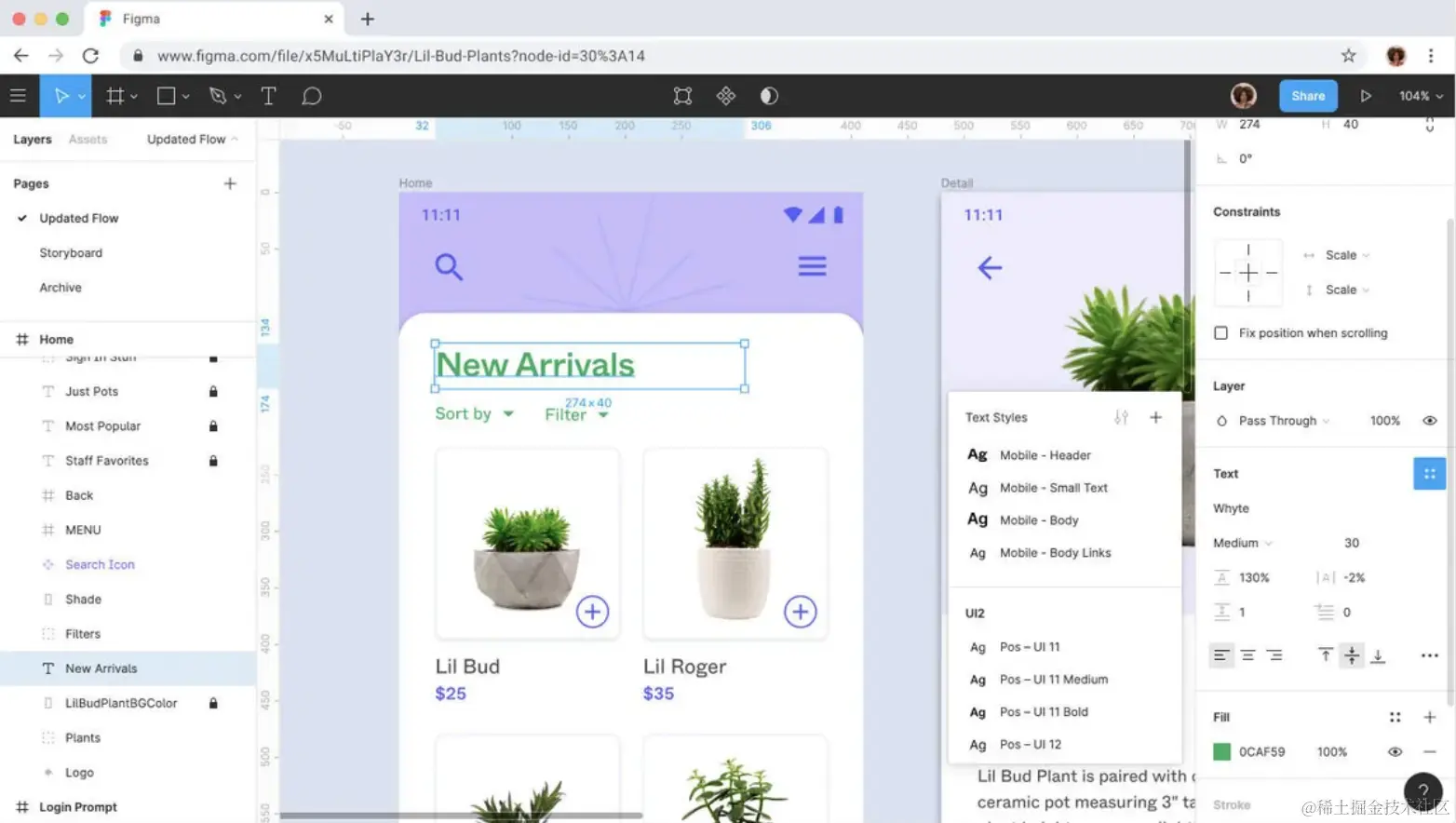
Task: Click the Create Component icon
Action: pyautogui.click(x=726, y=96)
